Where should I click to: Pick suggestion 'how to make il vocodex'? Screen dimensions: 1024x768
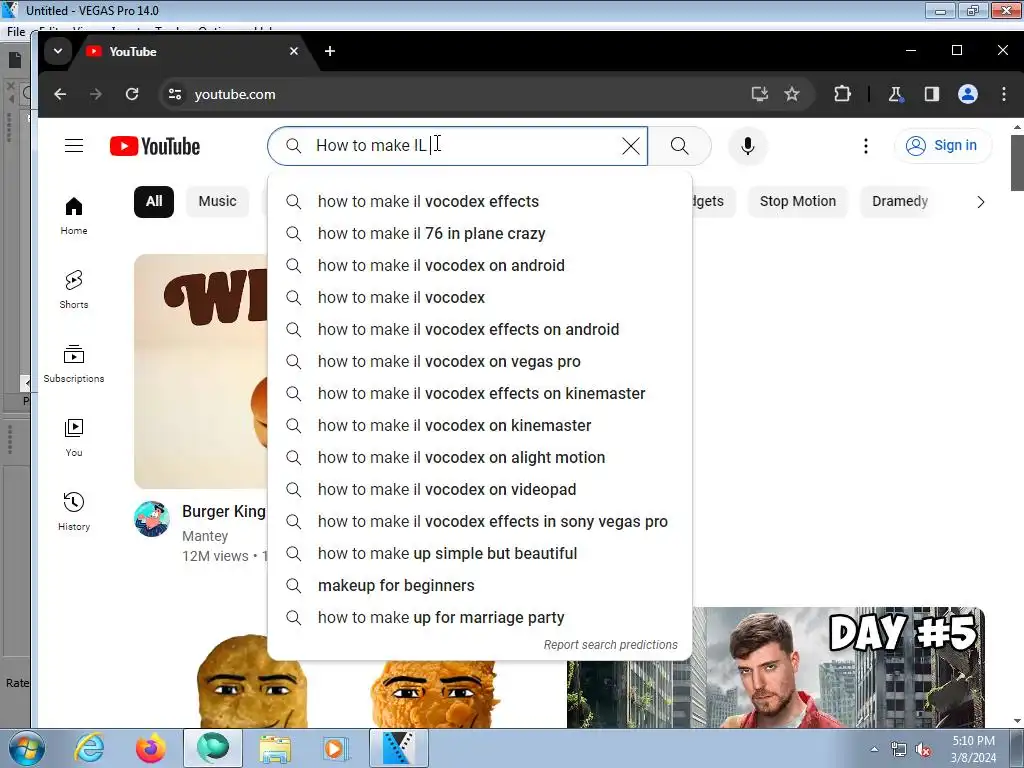[x=479, y=297]
